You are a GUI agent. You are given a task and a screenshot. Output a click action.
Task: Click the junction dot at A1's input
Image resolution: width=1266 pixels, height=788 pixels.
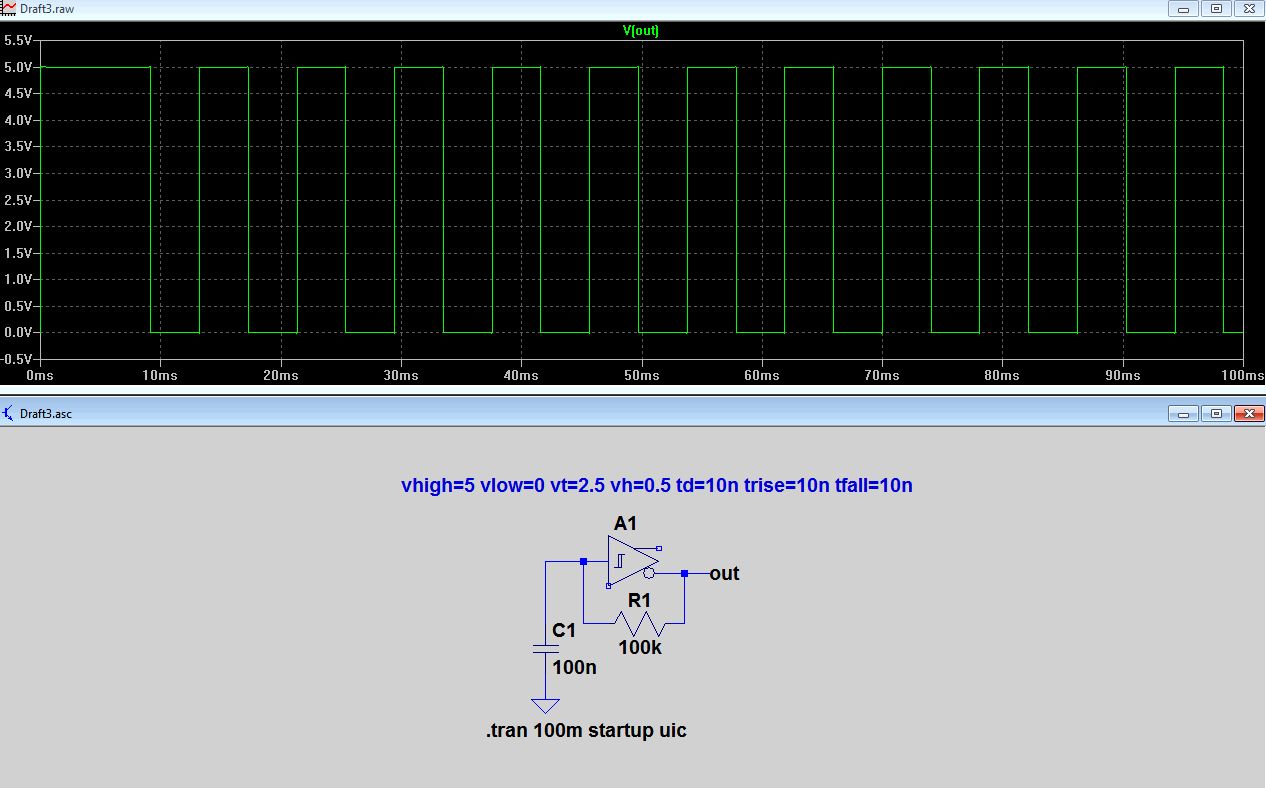click(584, 561)
